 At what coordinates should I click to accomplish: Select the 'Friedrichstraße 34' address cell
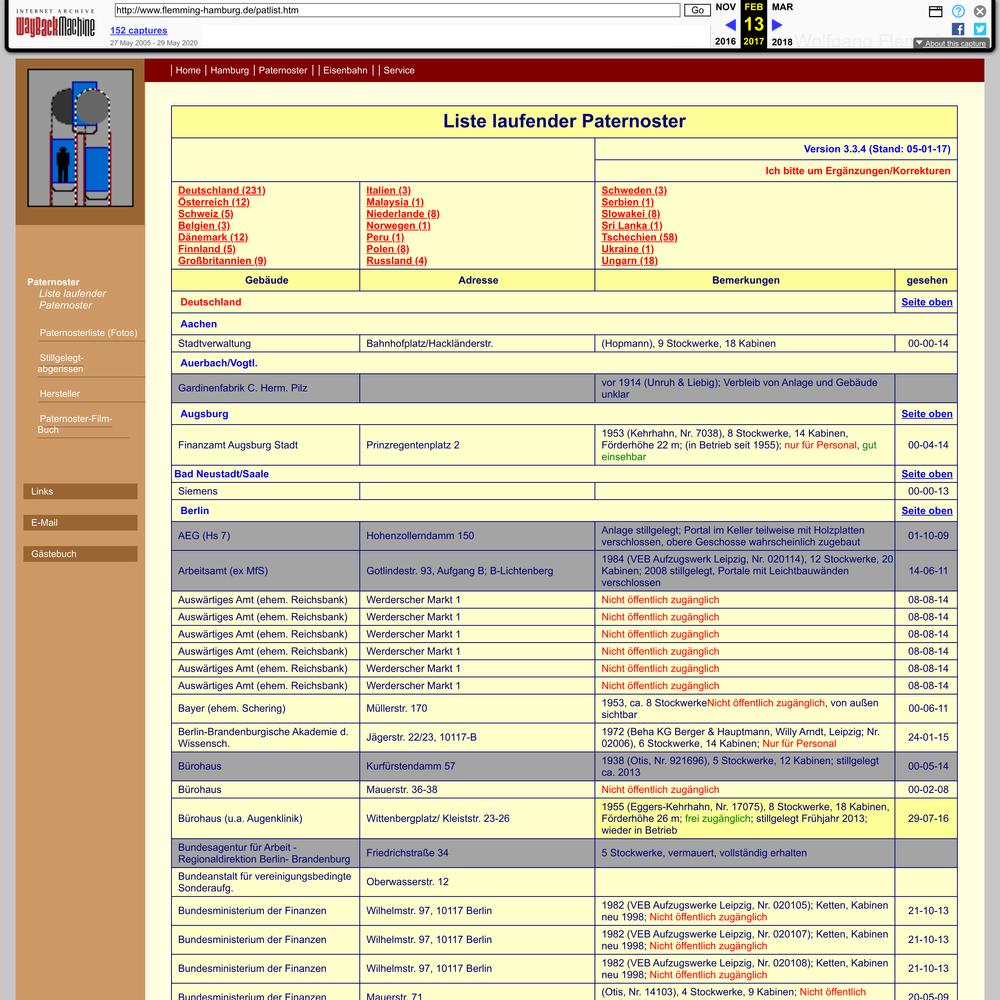pyautogui.click(x=477, y=853)
